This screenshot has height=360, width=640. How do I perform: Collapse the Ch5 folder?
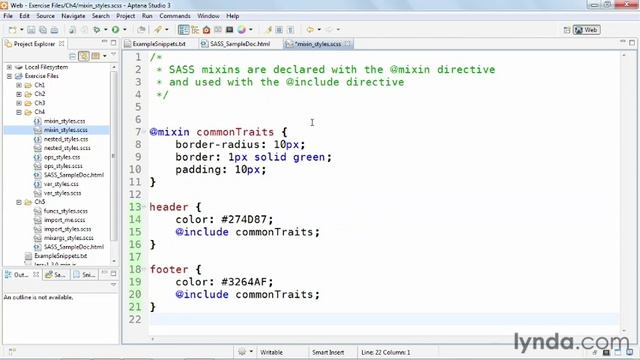click(x=19, y=202)
